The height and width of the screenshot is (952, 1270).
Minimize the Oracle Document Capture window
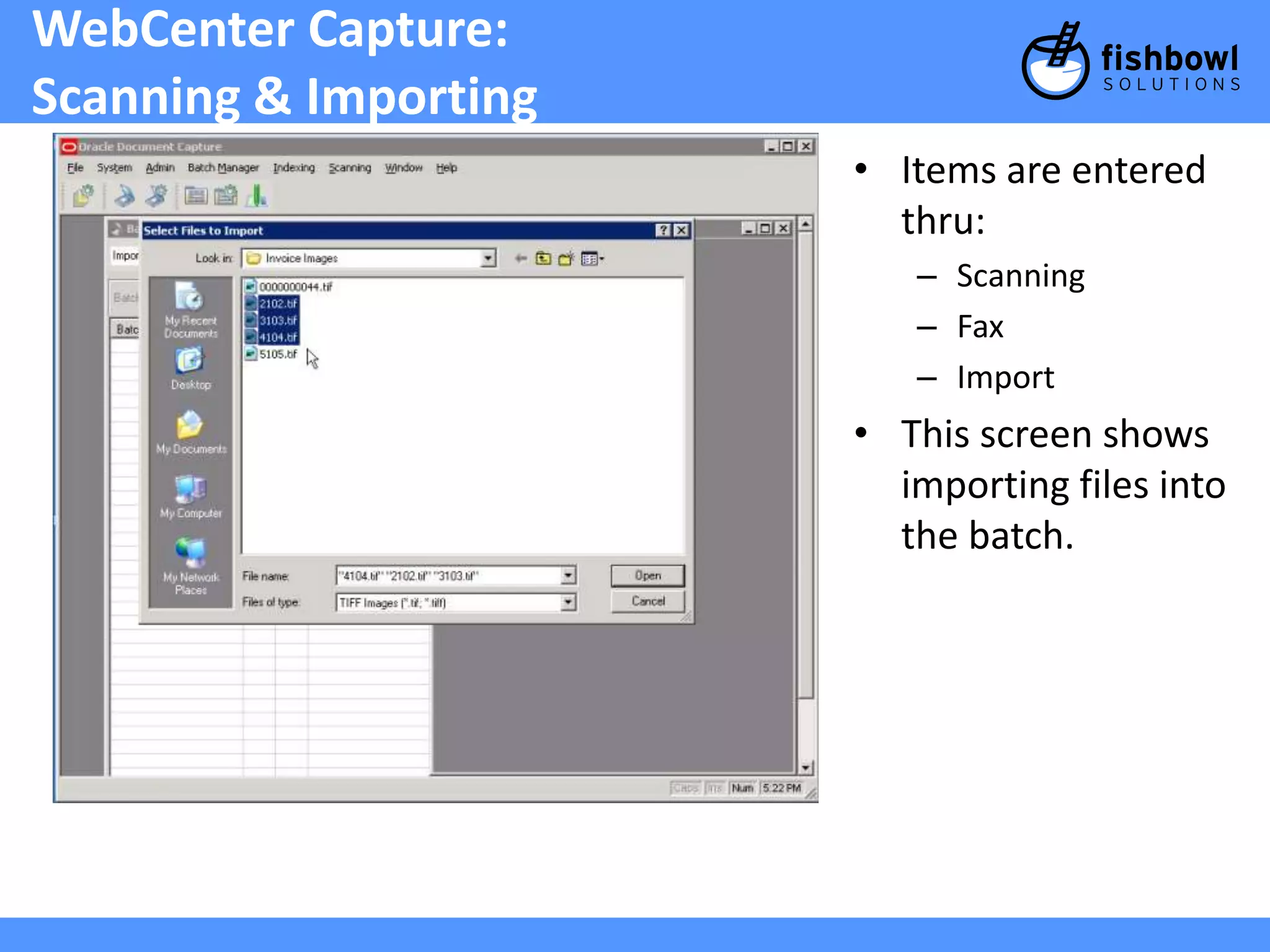coord(771,147)
